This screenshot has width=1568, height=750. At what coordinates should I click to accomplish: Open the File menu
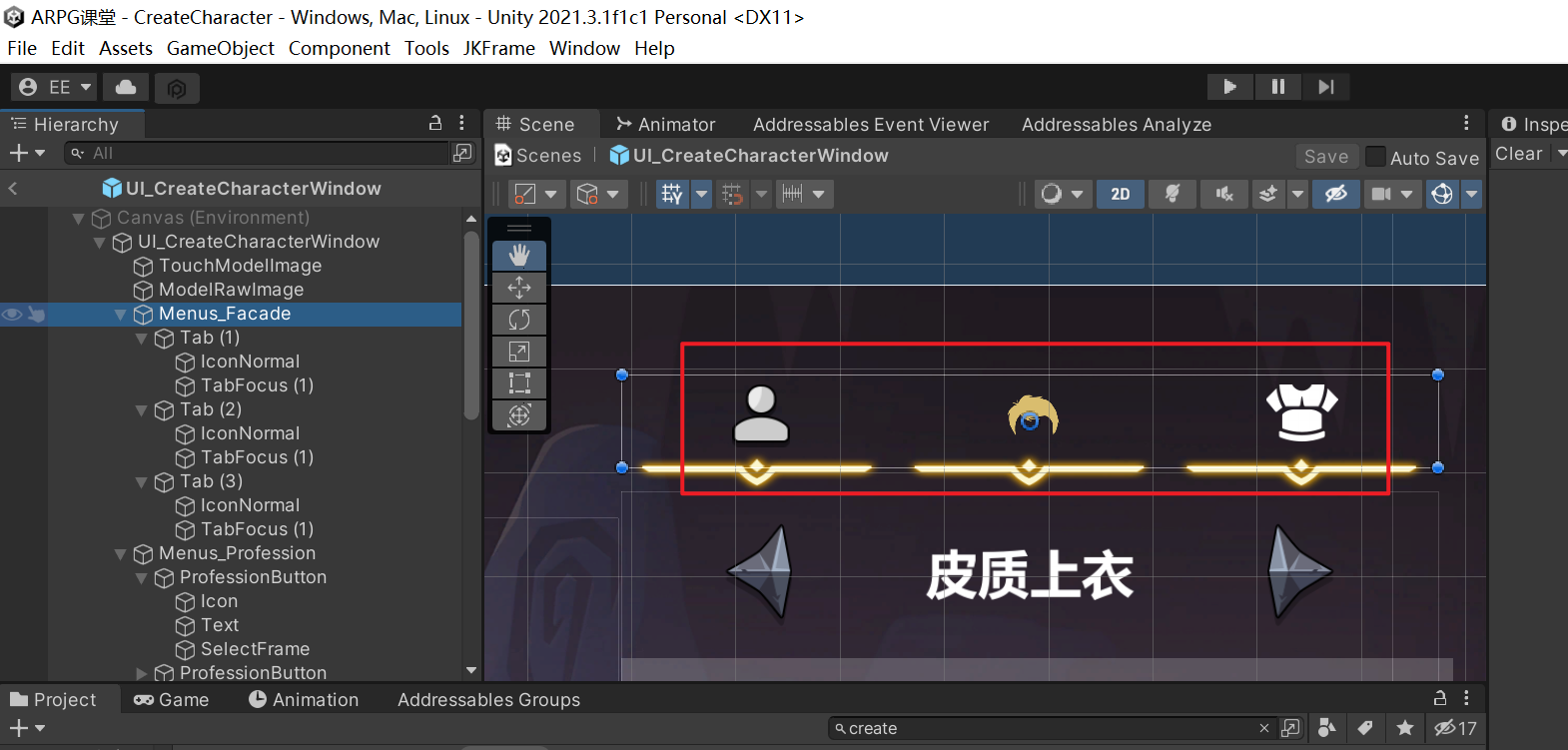coord(22,48)
